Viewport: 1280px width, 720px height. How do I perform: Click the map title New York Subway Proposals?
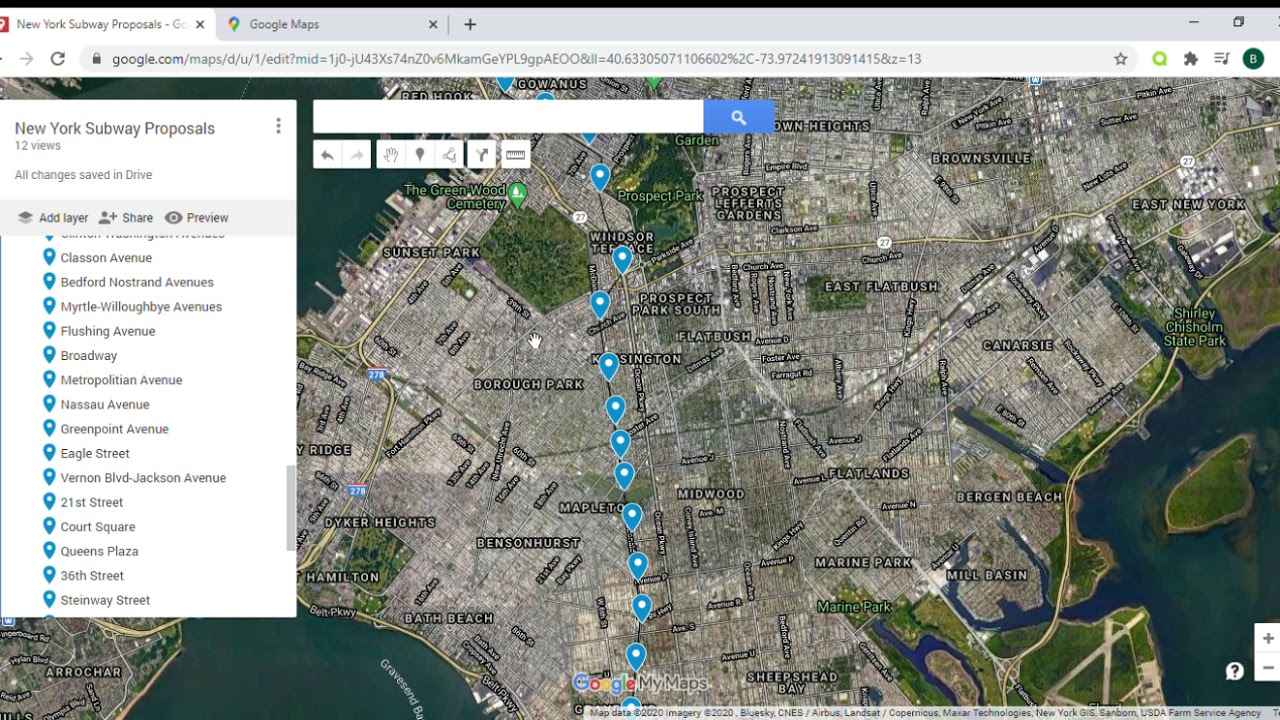pyautogui.click(x=115, y=128)
